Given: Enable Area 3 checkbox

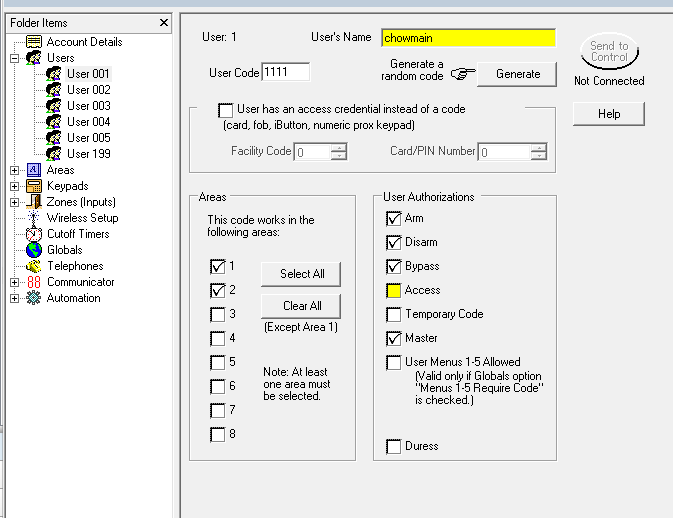Looking at the screenshot, I should [x=218, y=315].
